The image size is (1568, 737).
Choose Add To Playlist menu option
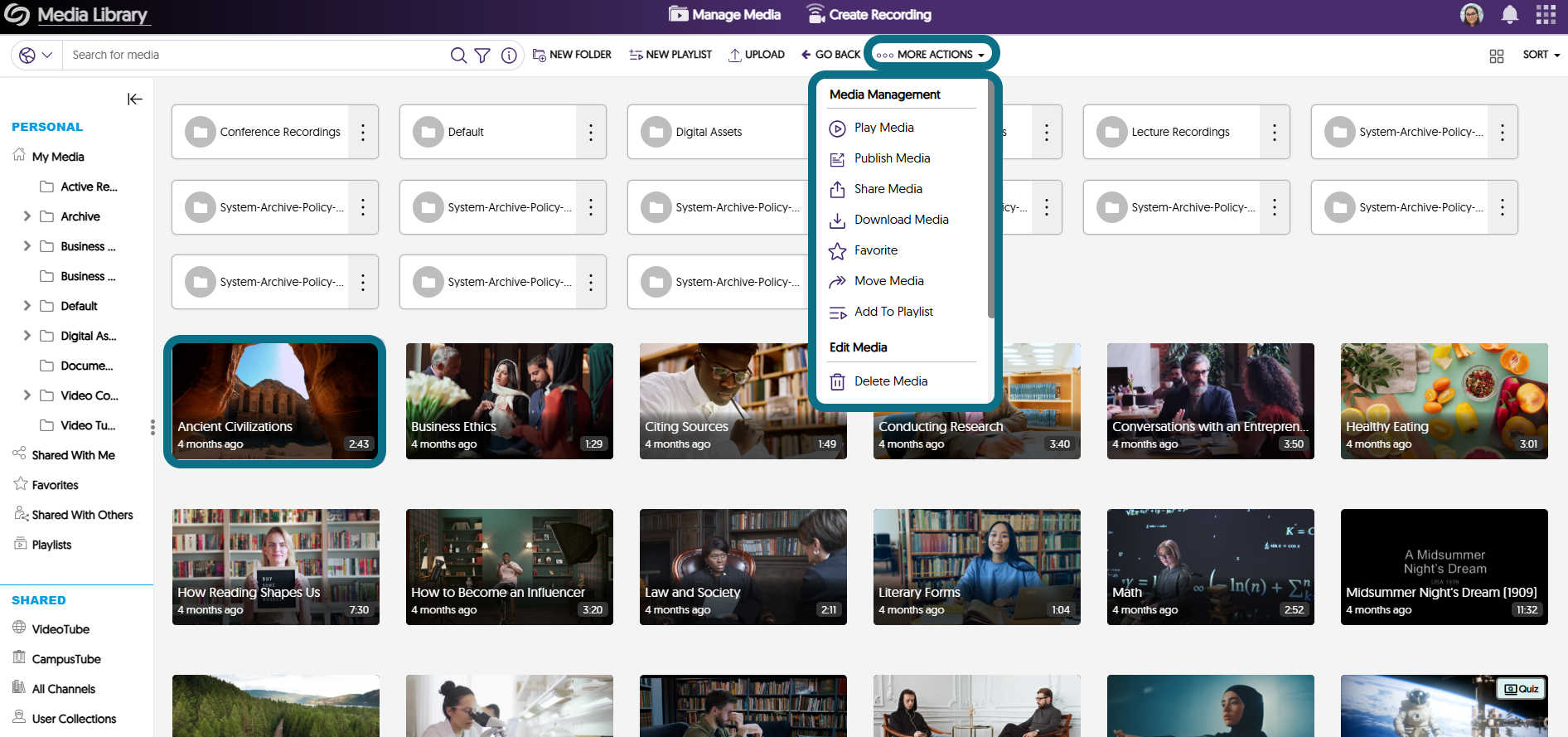pos(893,312)
